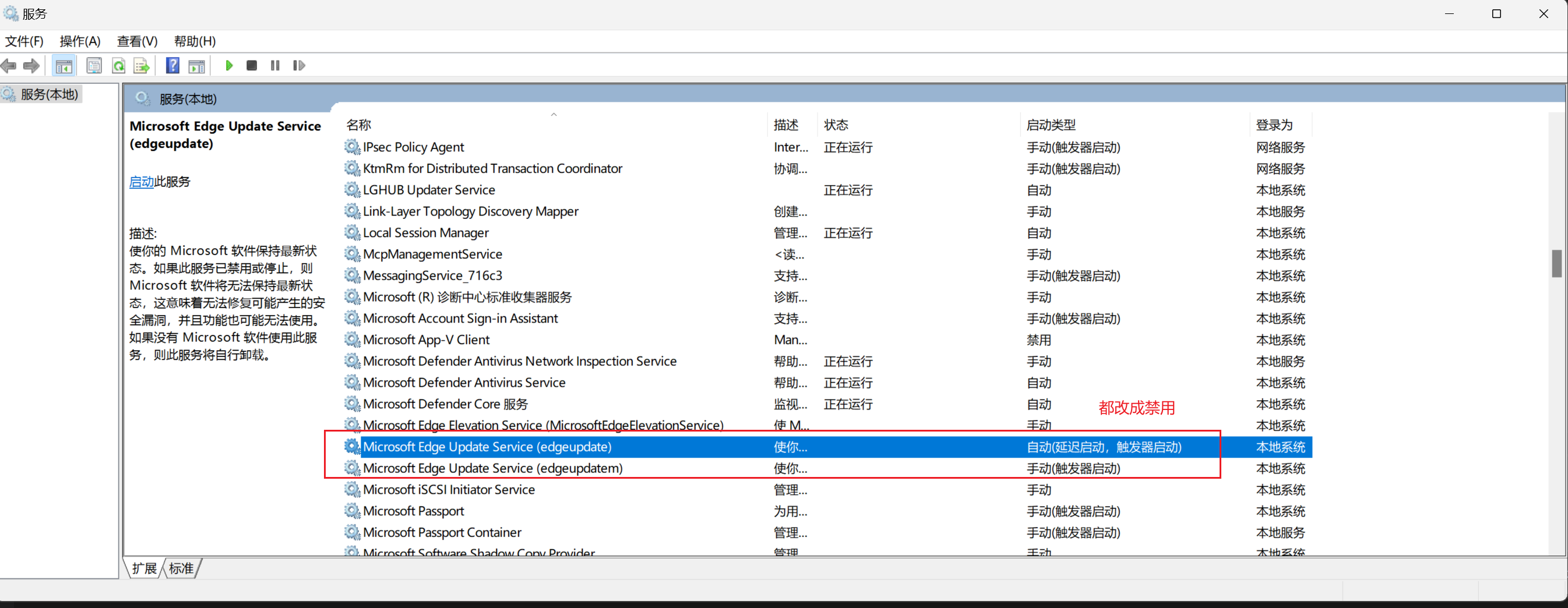Click the Inter... description of IPsec Policy Agent
1568x608 pixels.
coord(791,147)
